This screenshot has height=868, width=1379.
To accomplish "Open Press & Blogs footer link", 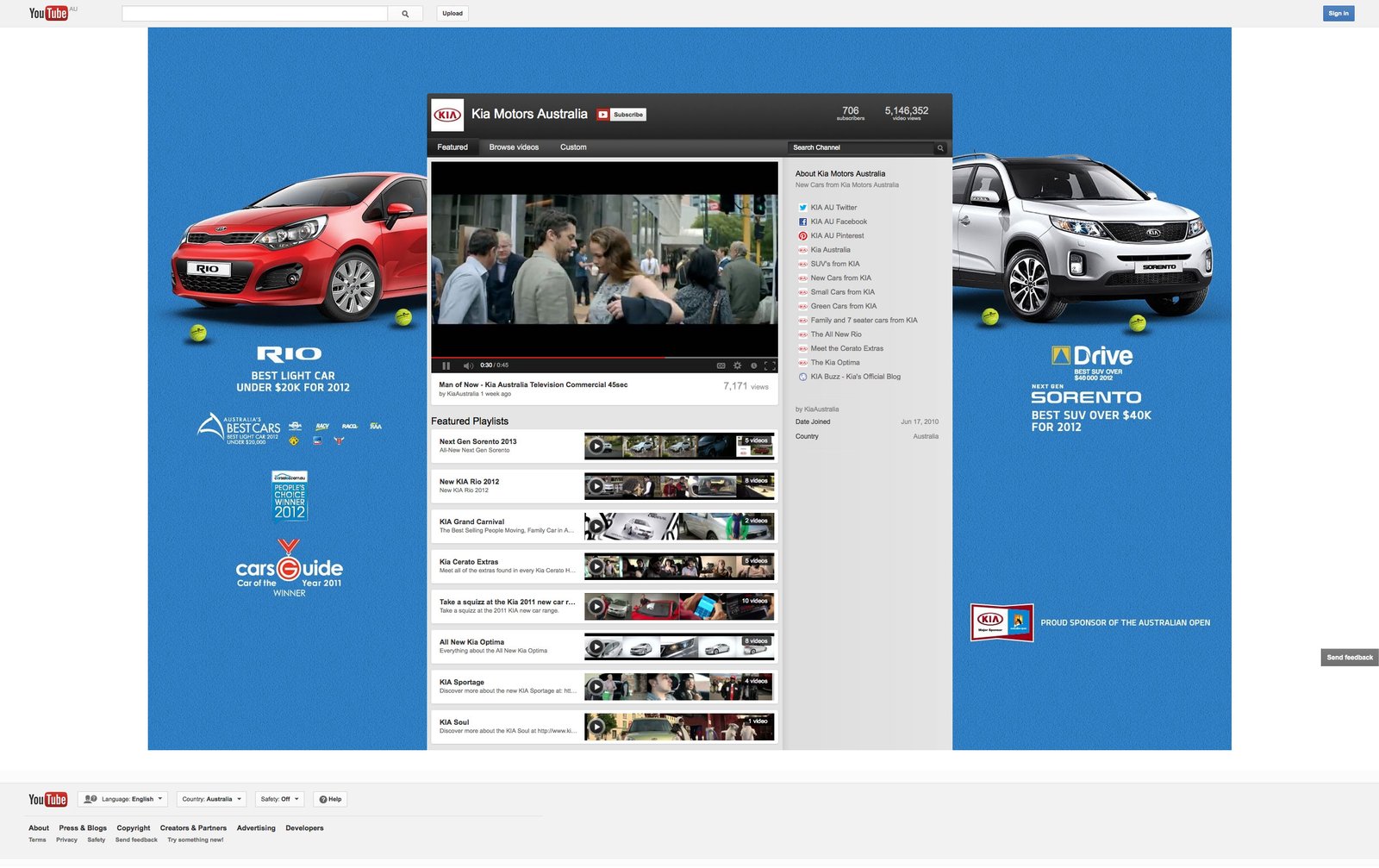I will click(83, 828).
